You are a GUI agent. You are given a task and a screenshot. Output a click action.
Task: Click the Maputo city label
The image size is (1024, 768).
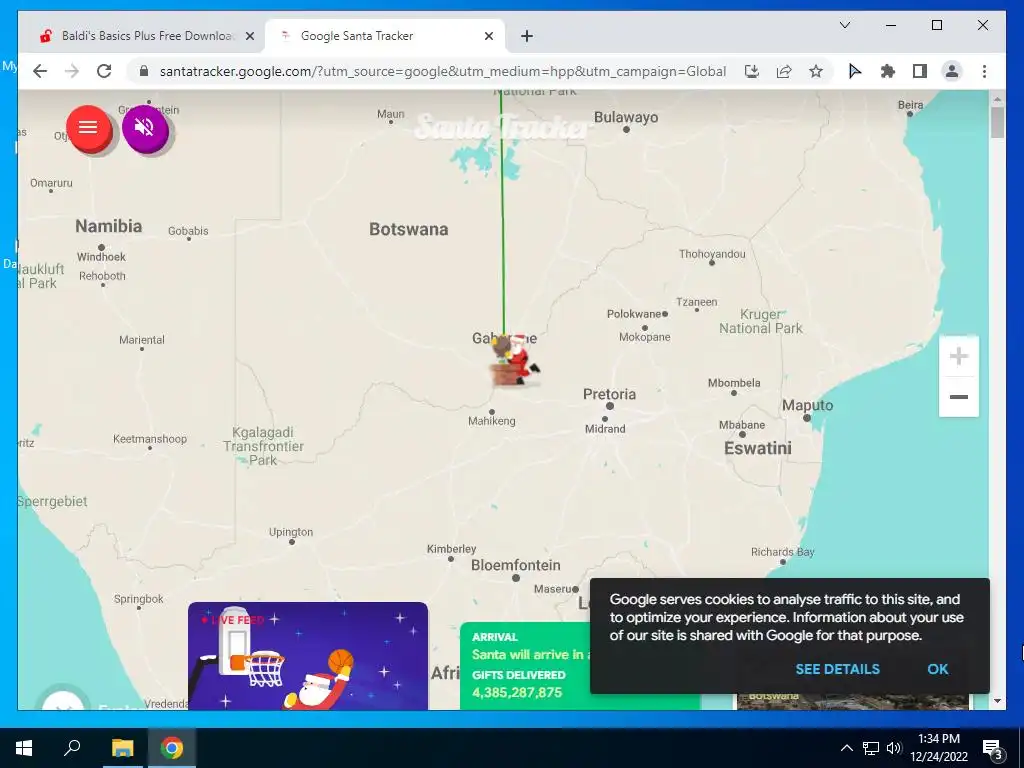pos(807,405)
